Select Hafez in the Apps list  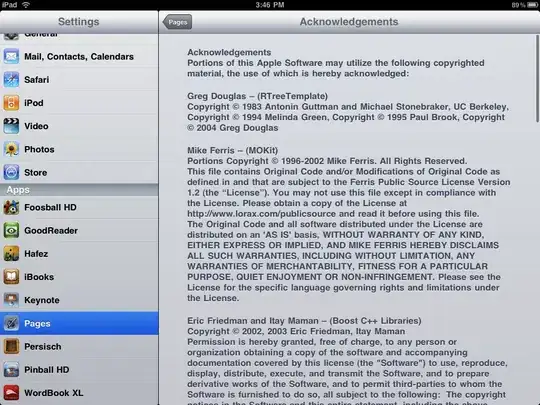pos(79,254)
